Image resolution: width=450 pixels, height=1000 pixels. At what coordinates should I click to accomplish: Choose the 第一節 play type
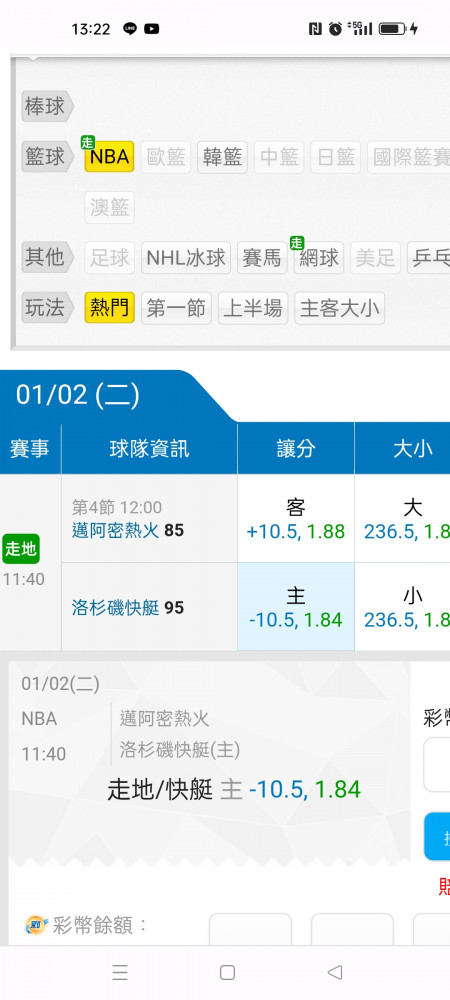tap(177, 308)
